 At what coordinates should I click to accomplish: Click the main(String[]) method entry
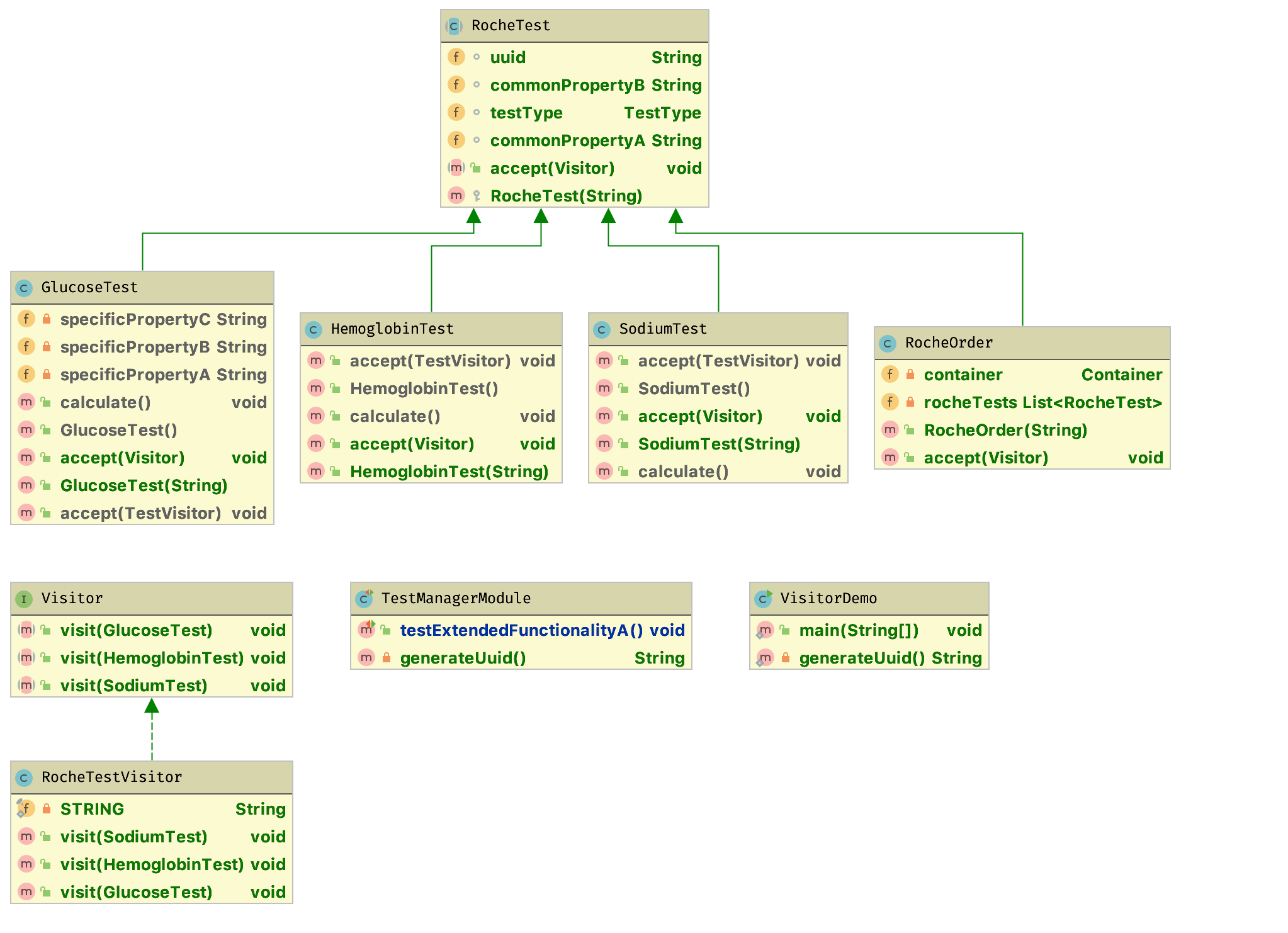point(859,630)
